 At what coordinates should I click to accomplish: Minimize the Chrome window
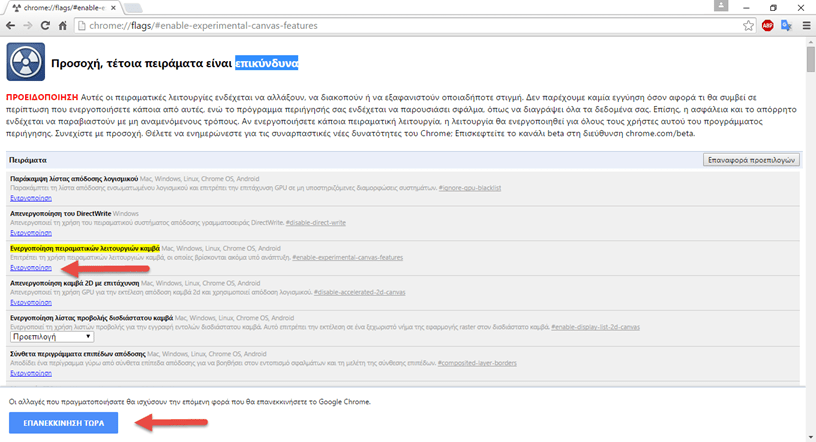coord(746,7)
